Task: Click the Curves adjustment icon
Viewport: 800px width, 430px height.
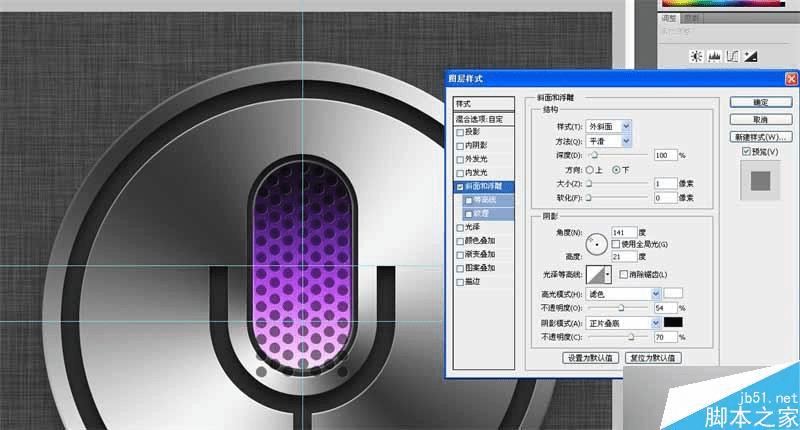Action: coord(732,56)
